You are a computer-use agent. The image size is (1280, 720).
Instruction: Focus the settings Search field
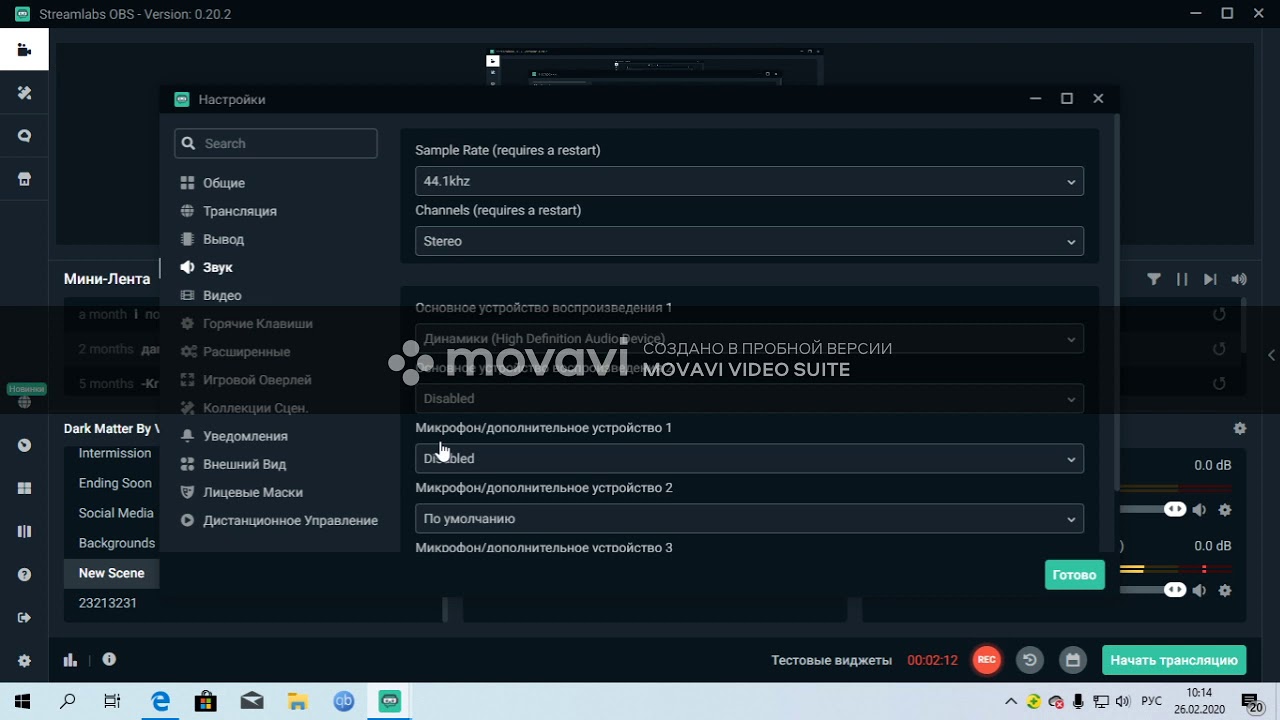[276, 143]
